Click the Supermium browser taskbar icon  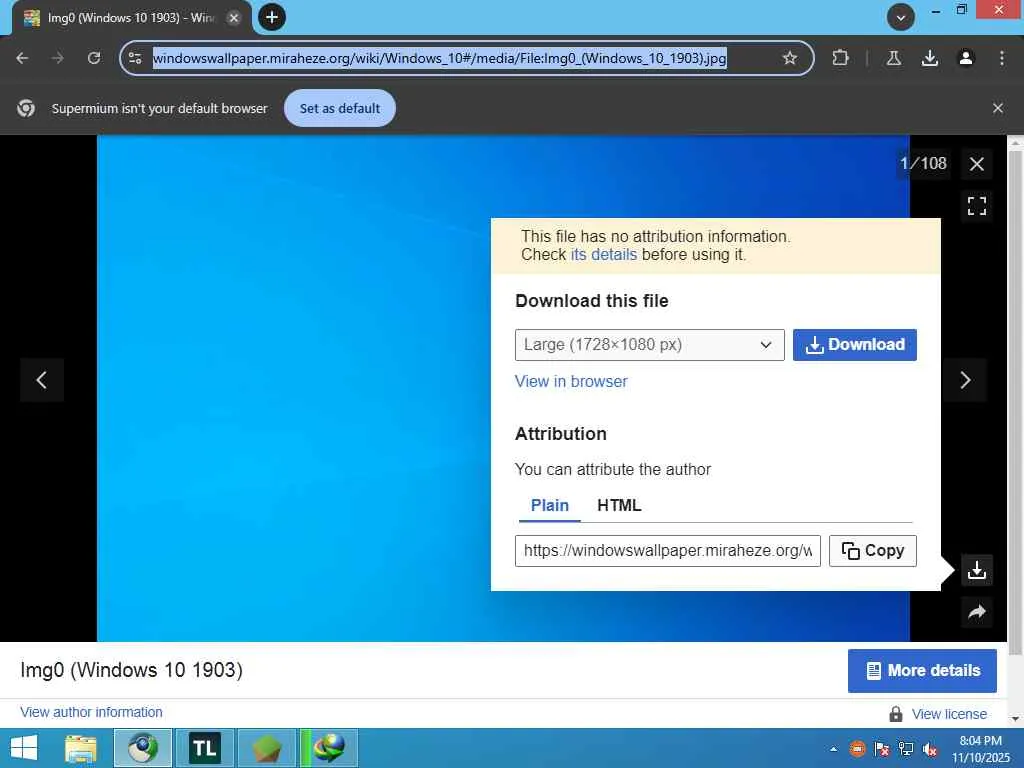(x=143, y=748)
